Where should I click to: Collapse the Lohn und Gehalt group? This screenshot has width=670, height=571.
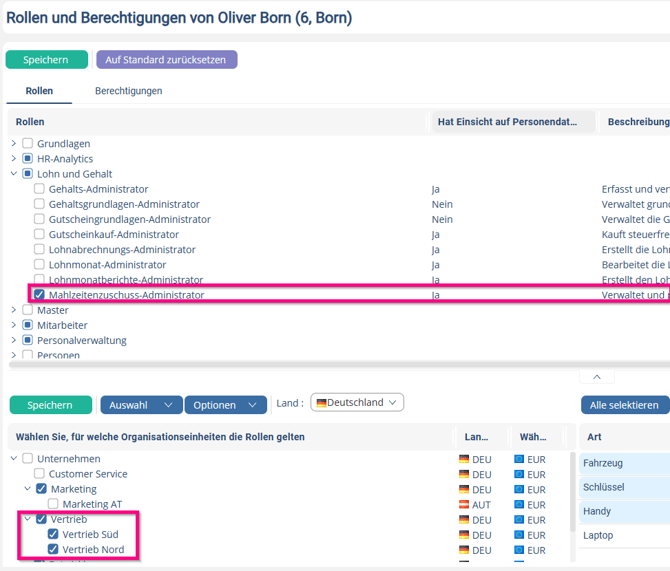tap(14, 174)
